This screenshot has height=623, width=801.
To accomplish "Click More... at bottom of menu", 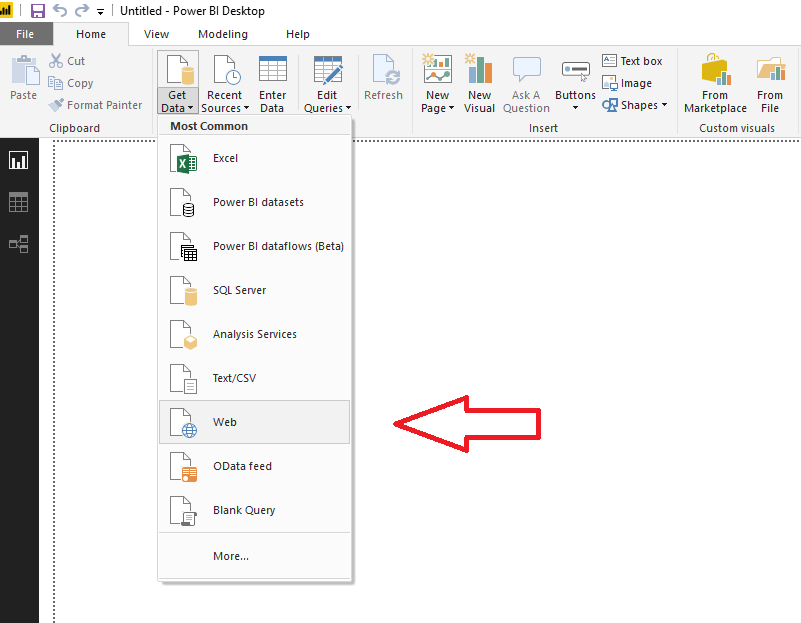I will pos(254,556).
